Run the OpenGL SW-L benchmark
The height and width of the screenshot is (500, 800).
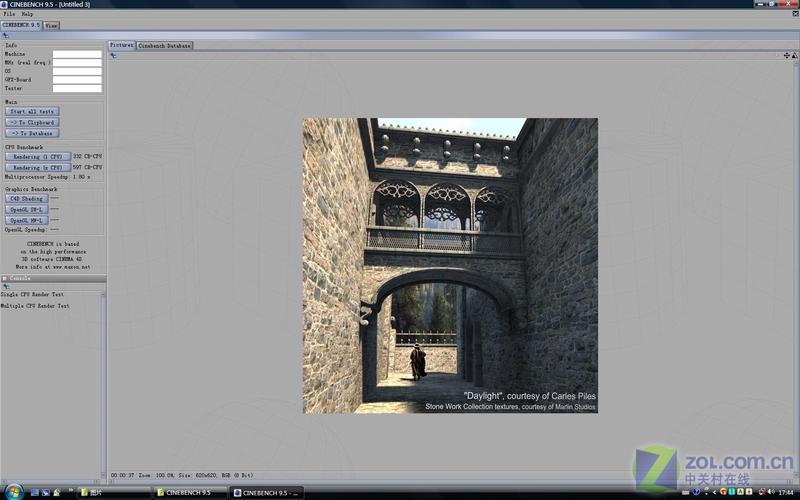point(27,210)
